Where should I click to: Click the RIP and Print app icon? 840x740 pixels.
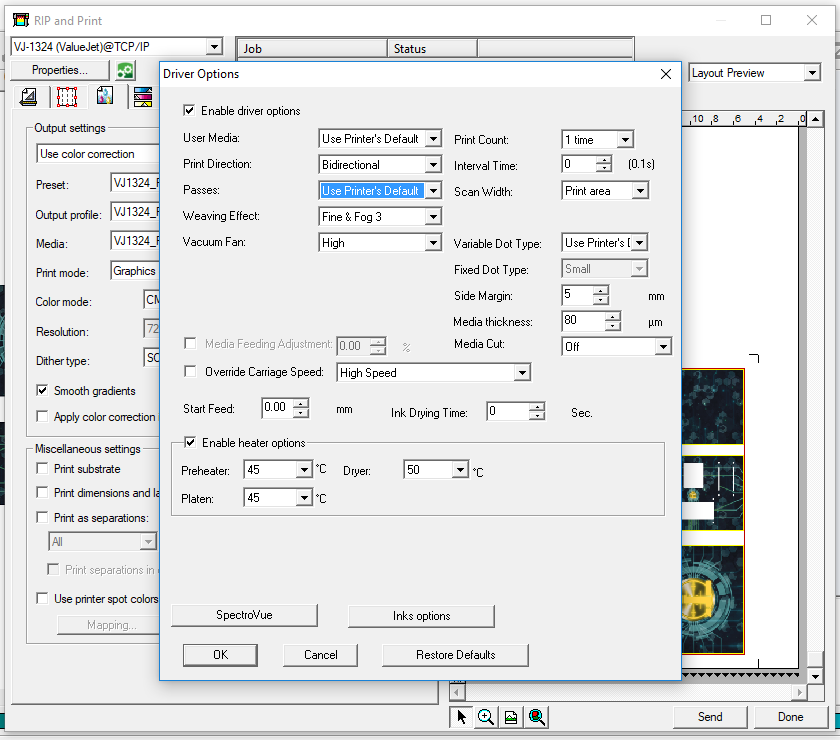tap(21, 20)
